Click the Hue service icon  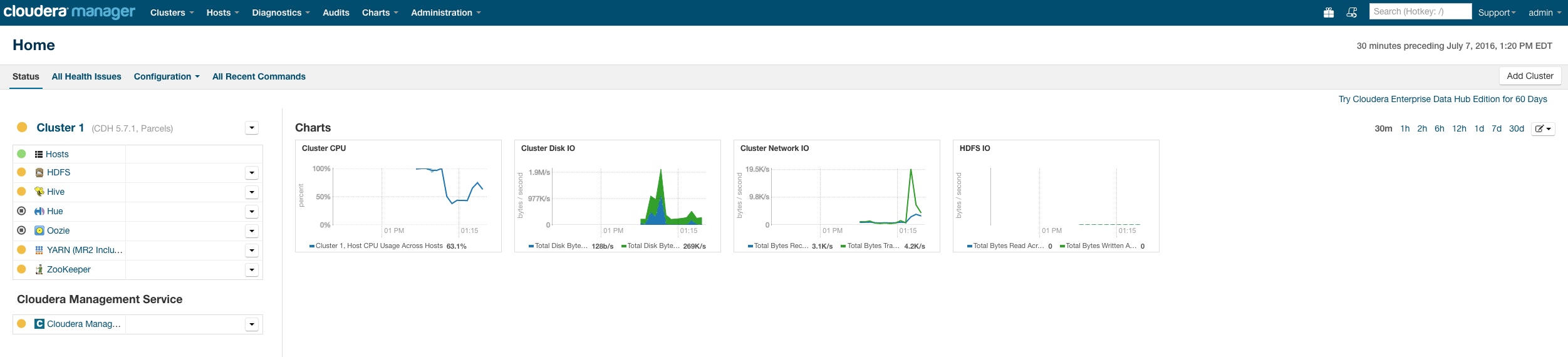(39, 211)
